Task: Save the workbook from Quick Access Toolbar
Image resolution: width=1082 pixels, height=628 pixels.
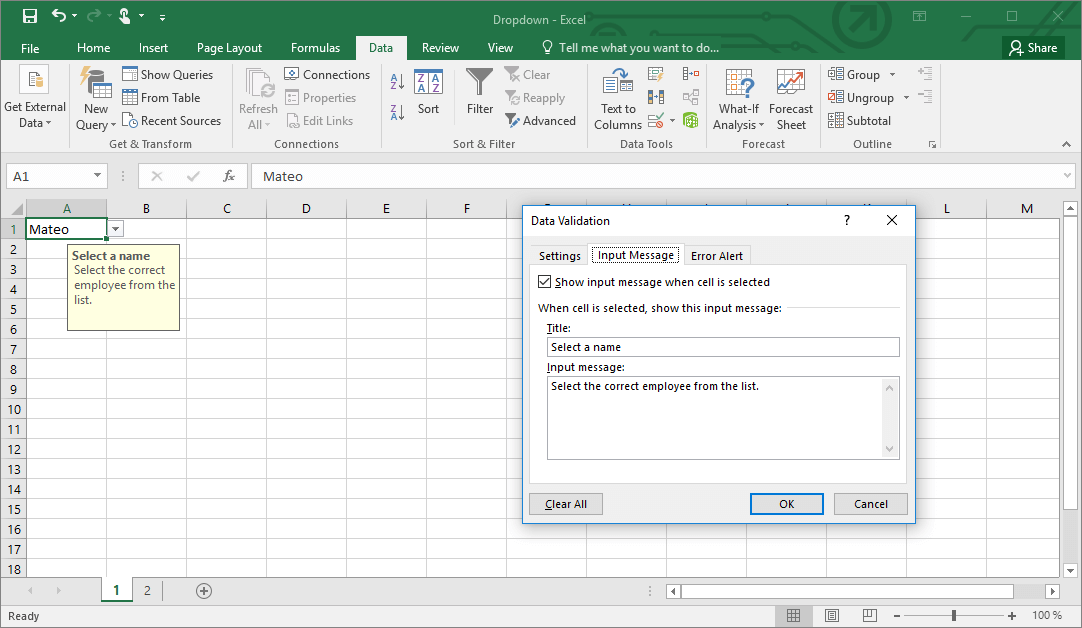Action: (x=30, y=16)
